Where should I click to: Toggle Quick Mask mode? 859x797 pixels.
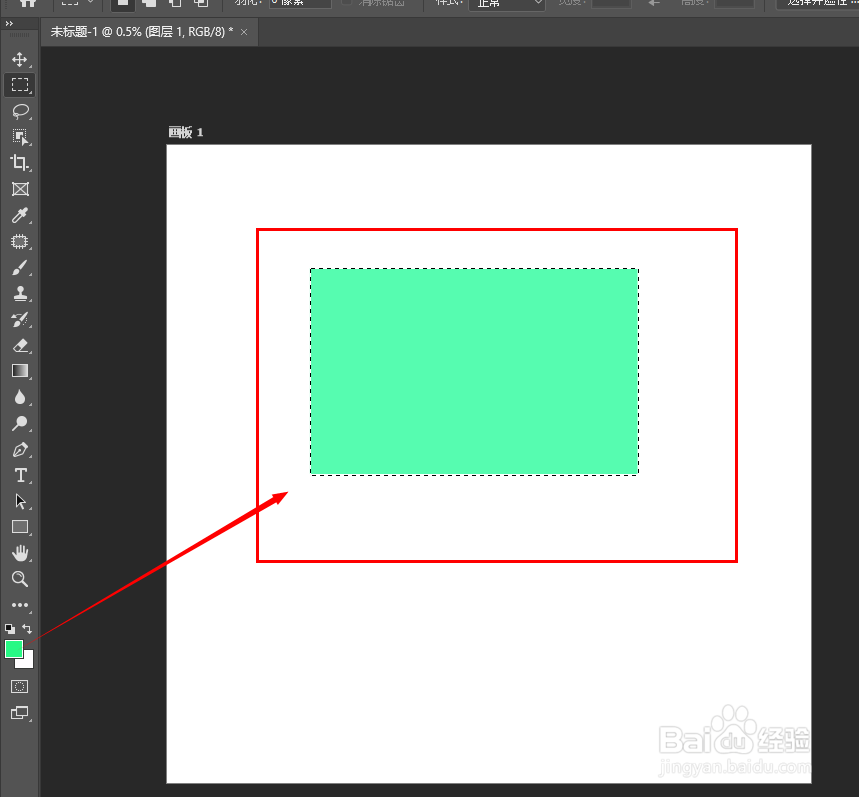click(20, 686)
